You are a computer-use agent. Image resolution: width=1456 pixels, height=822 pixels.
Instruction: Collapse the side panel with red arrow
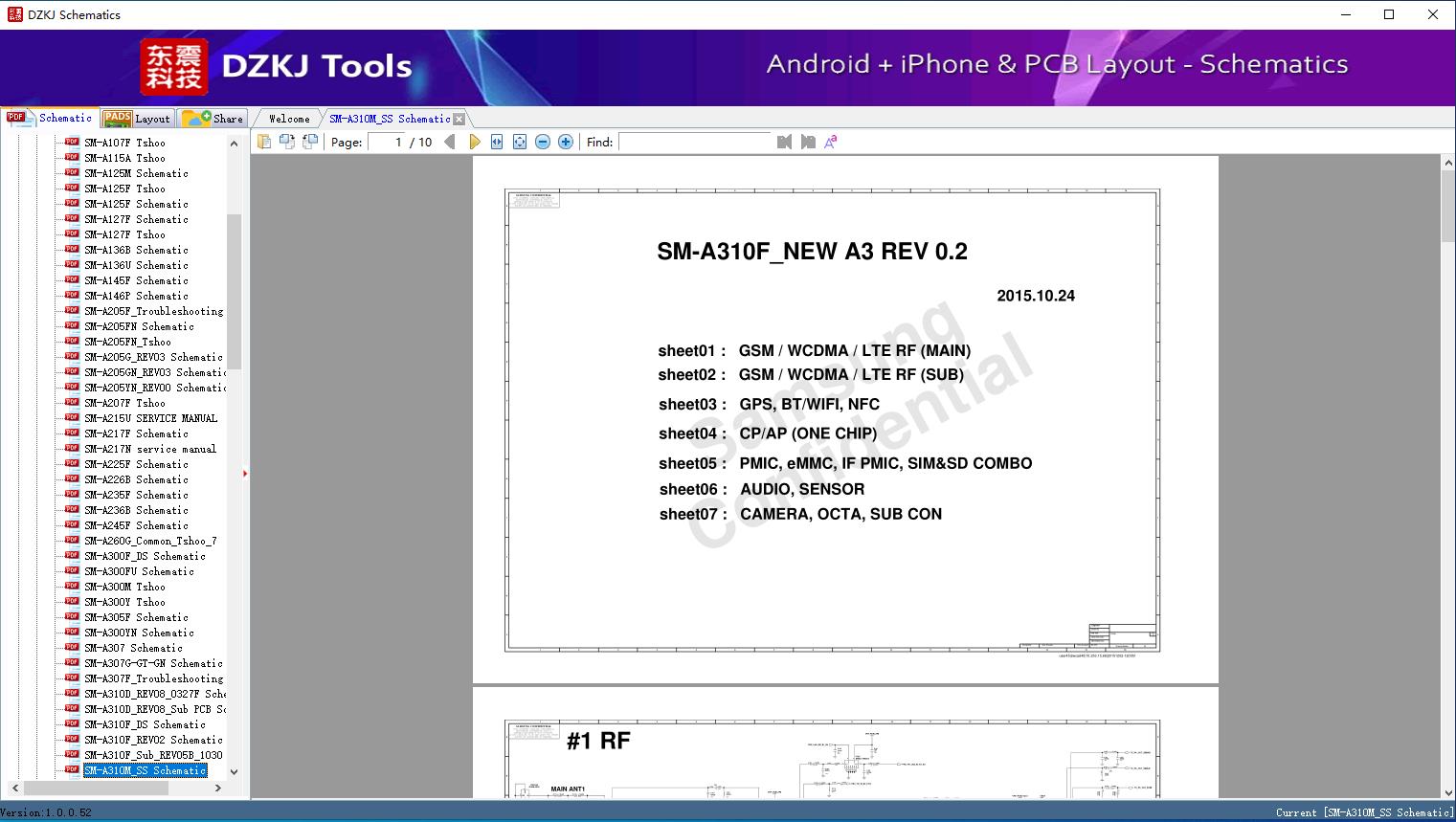(245, 474)
